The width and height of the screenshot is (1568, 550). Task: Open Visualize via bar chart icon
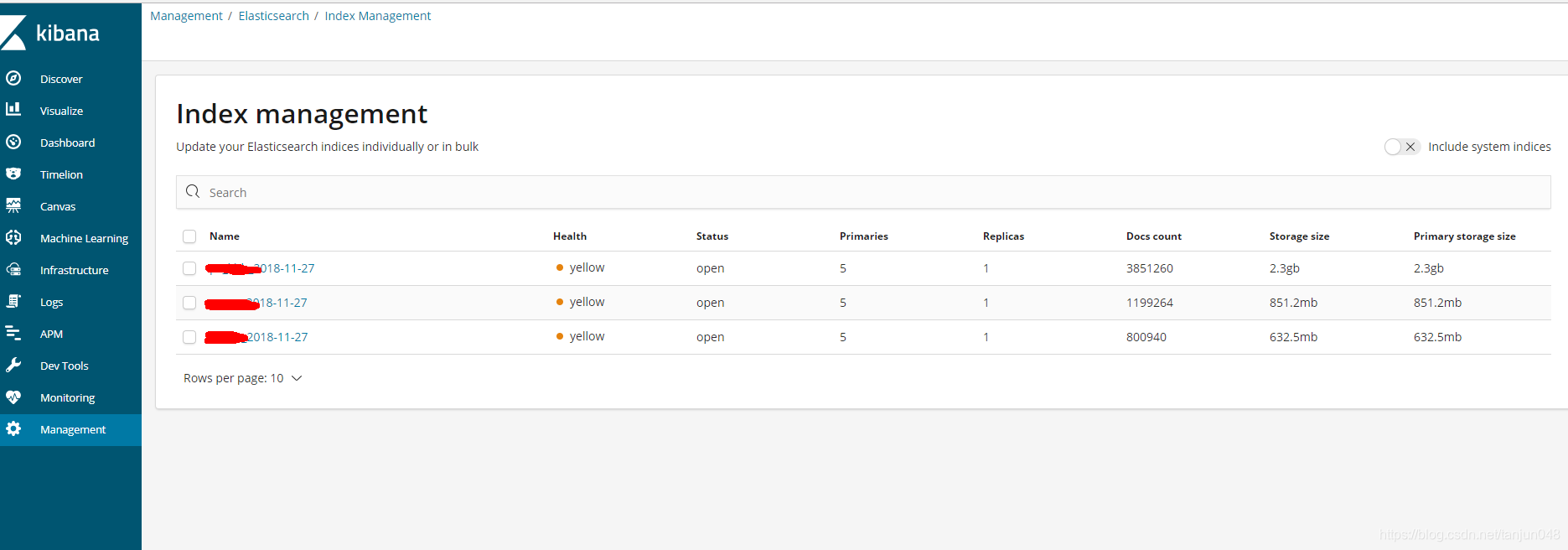coord(13,110)
